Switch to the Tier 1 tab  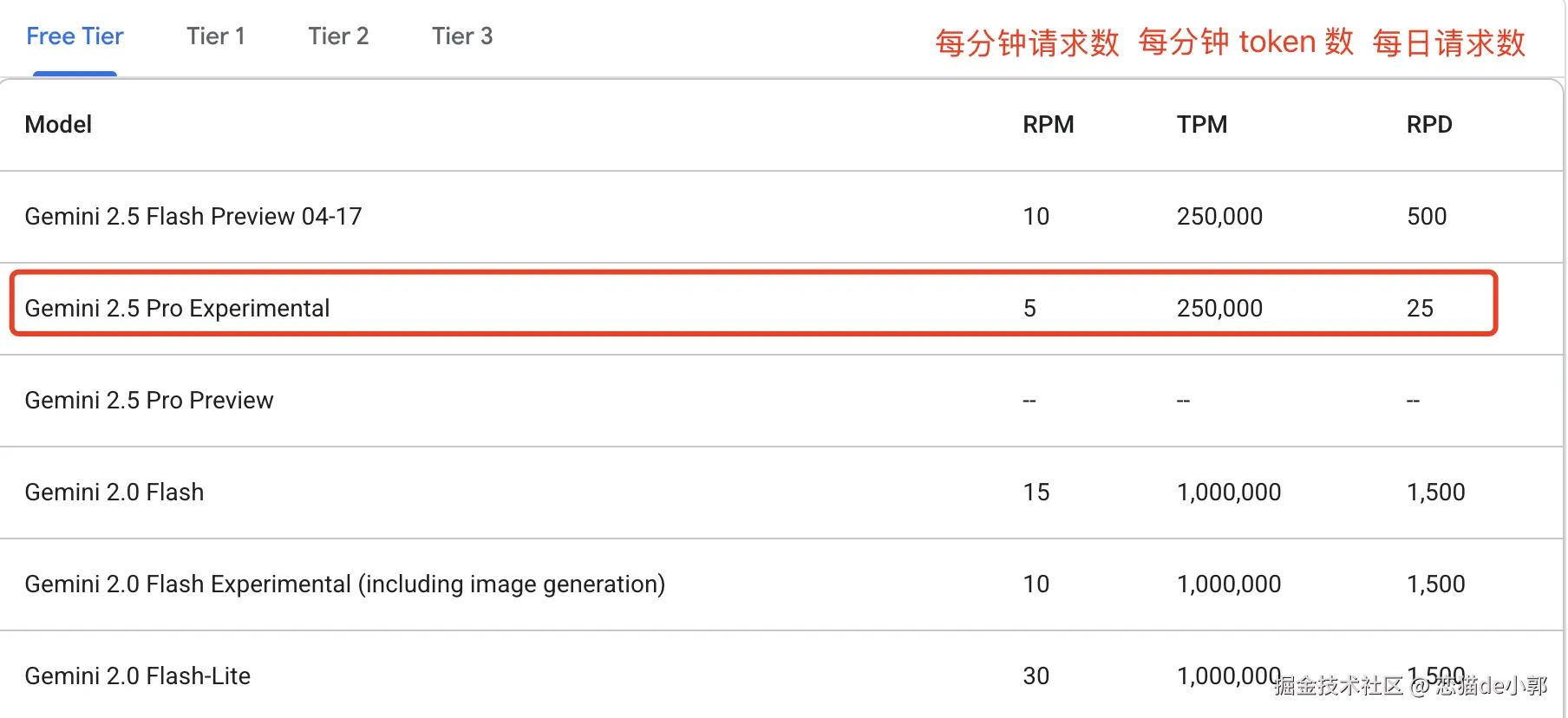[216, 36]
